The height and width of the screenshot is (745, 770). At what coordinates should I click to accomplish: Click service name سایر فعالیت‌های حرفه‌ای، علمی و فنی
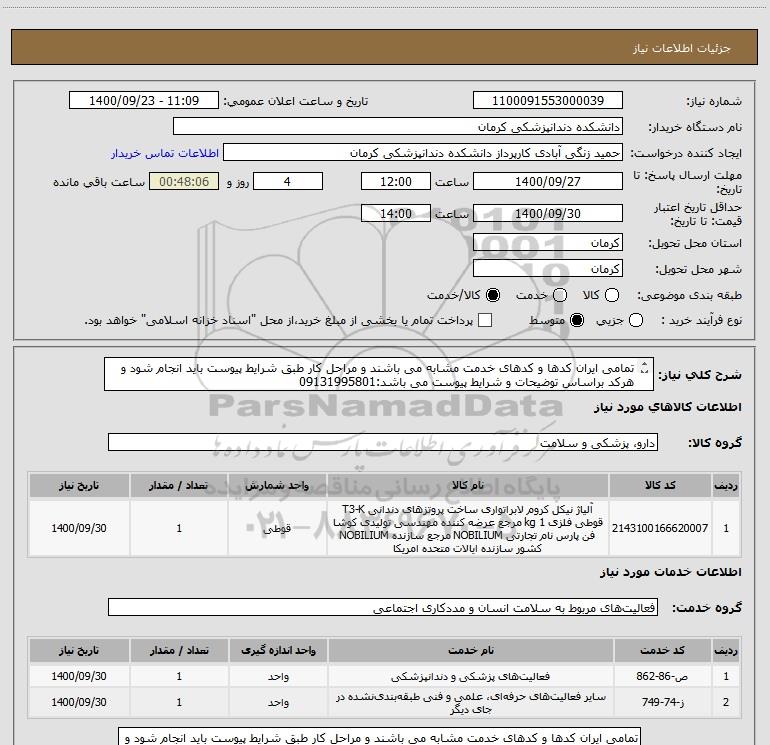click(x=470, y=702)
